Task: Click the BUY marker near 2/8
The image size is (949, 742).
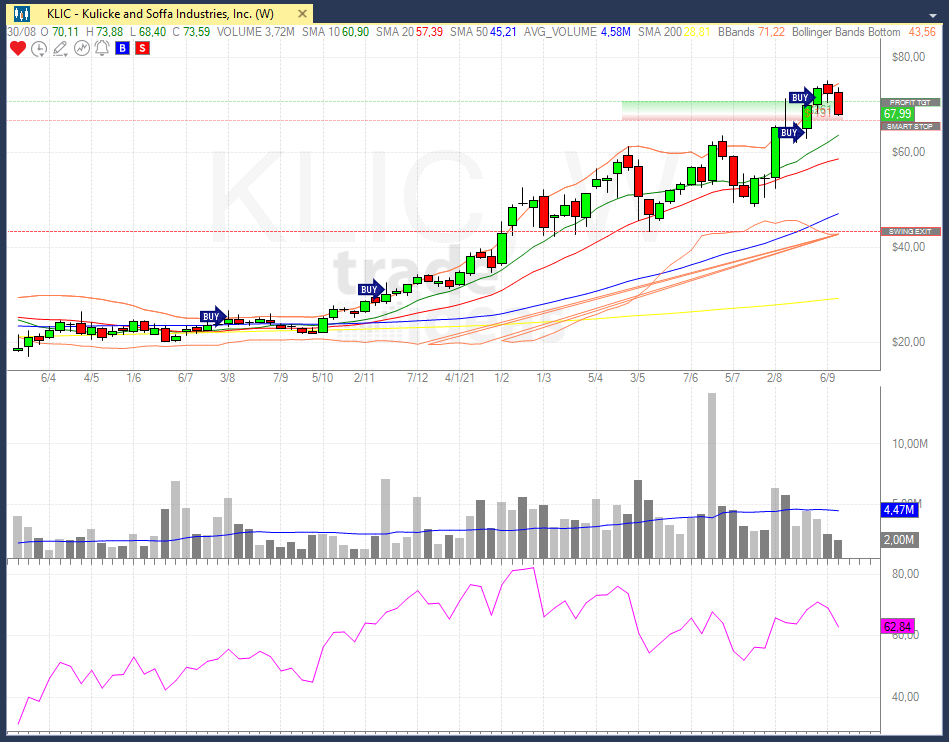Action: (x=790, y=133)
